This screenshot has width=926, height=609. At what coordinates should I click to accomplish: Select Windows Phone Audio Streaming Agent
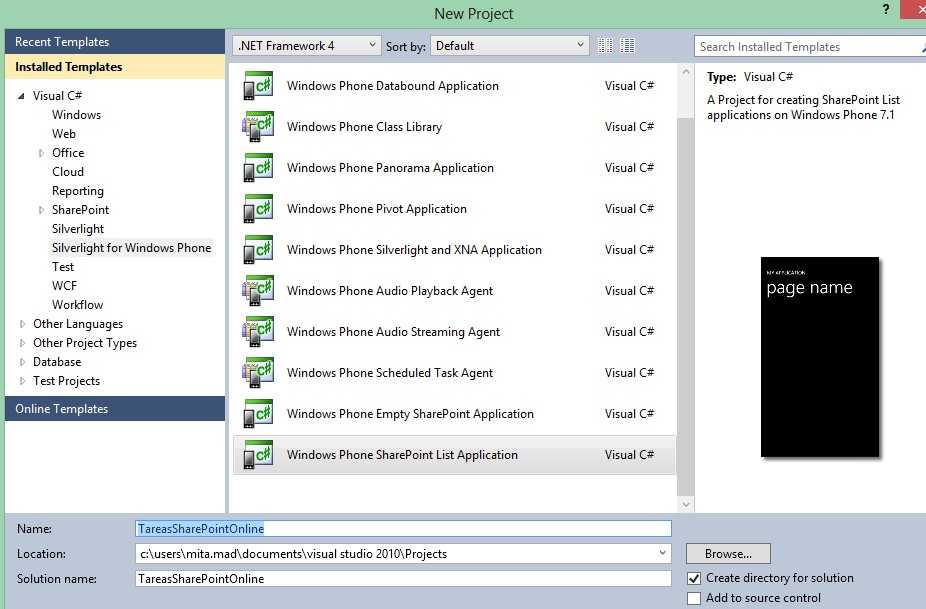[454, 331]
